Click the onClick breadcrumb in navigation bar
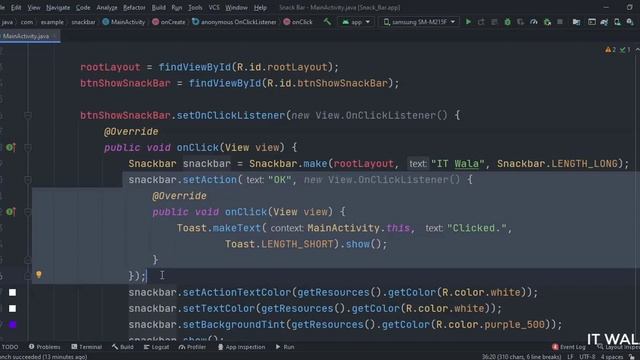This screenshot has height=360, width=640. point(298,22)
